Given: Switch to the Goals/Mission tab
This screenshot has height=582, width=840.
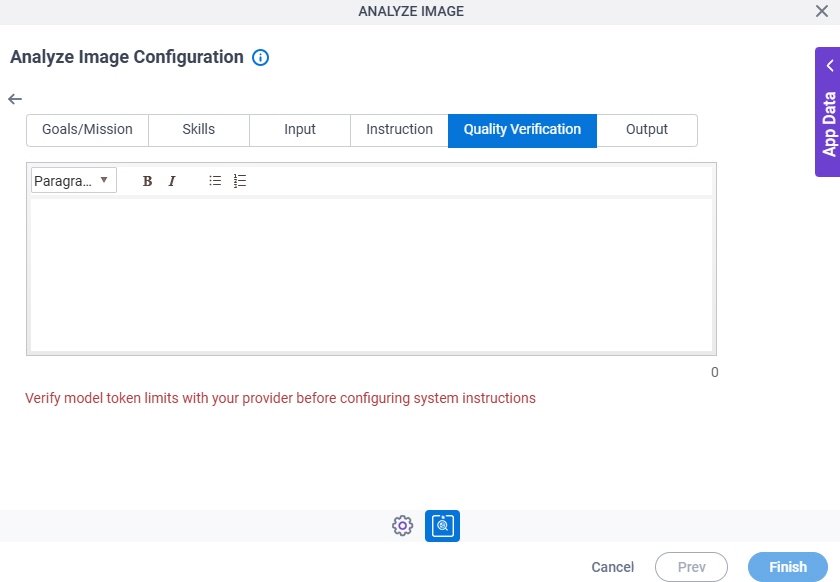Looking at the screenshot, I should point(87,130).
